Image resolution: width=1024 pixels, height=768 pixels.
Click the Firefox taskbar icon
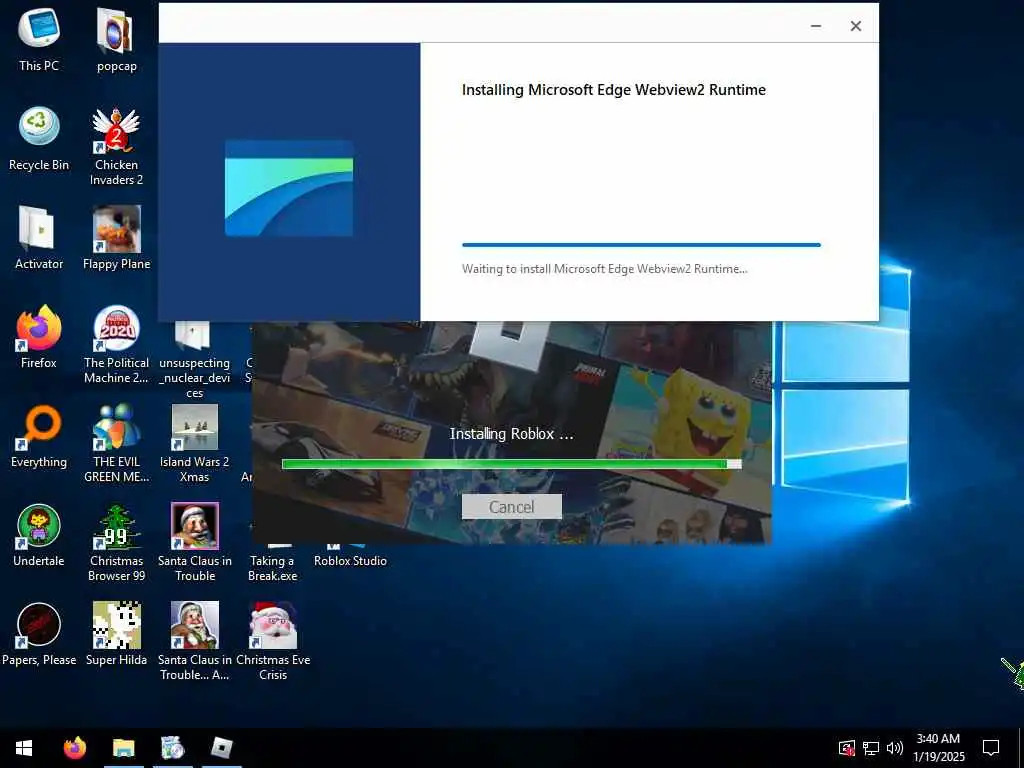point(74,748)
